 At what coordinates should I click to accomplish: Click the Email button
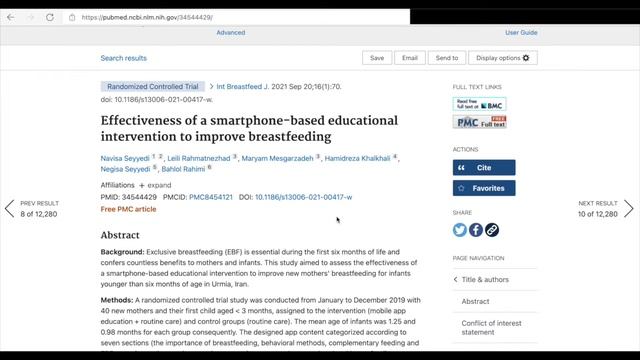coord(410,58)
